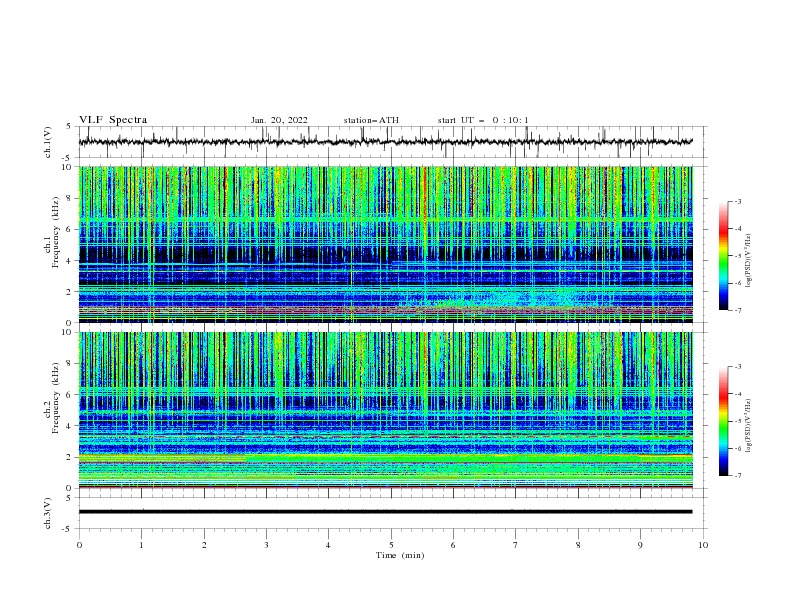Click the 'station=ATH' label
This screenshot has height=612, width=792.
coord(371,120)
